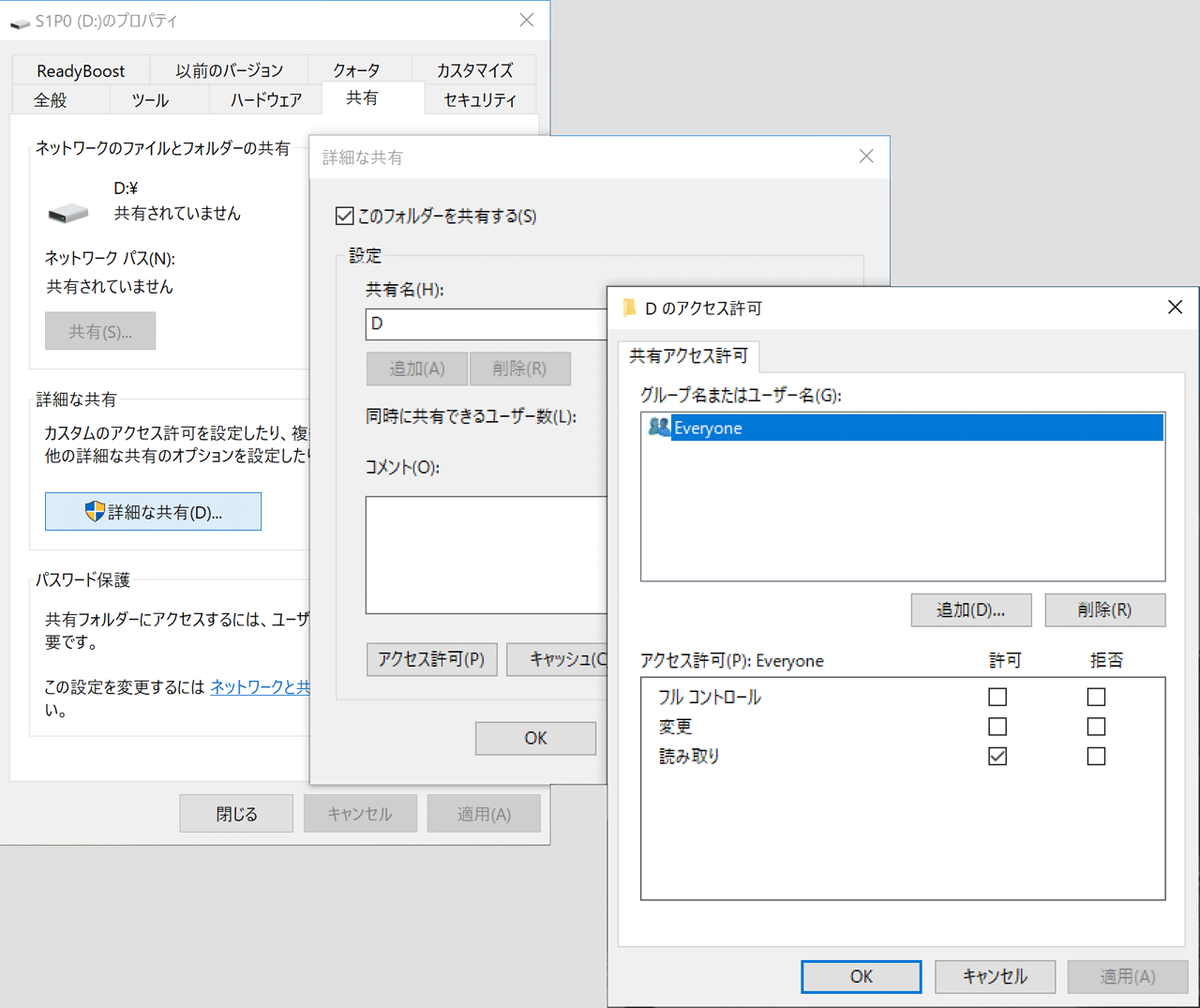This screenshot has height=1008, width=1200.
Task: Click 閉じる button in properties window
Action: 236,814
